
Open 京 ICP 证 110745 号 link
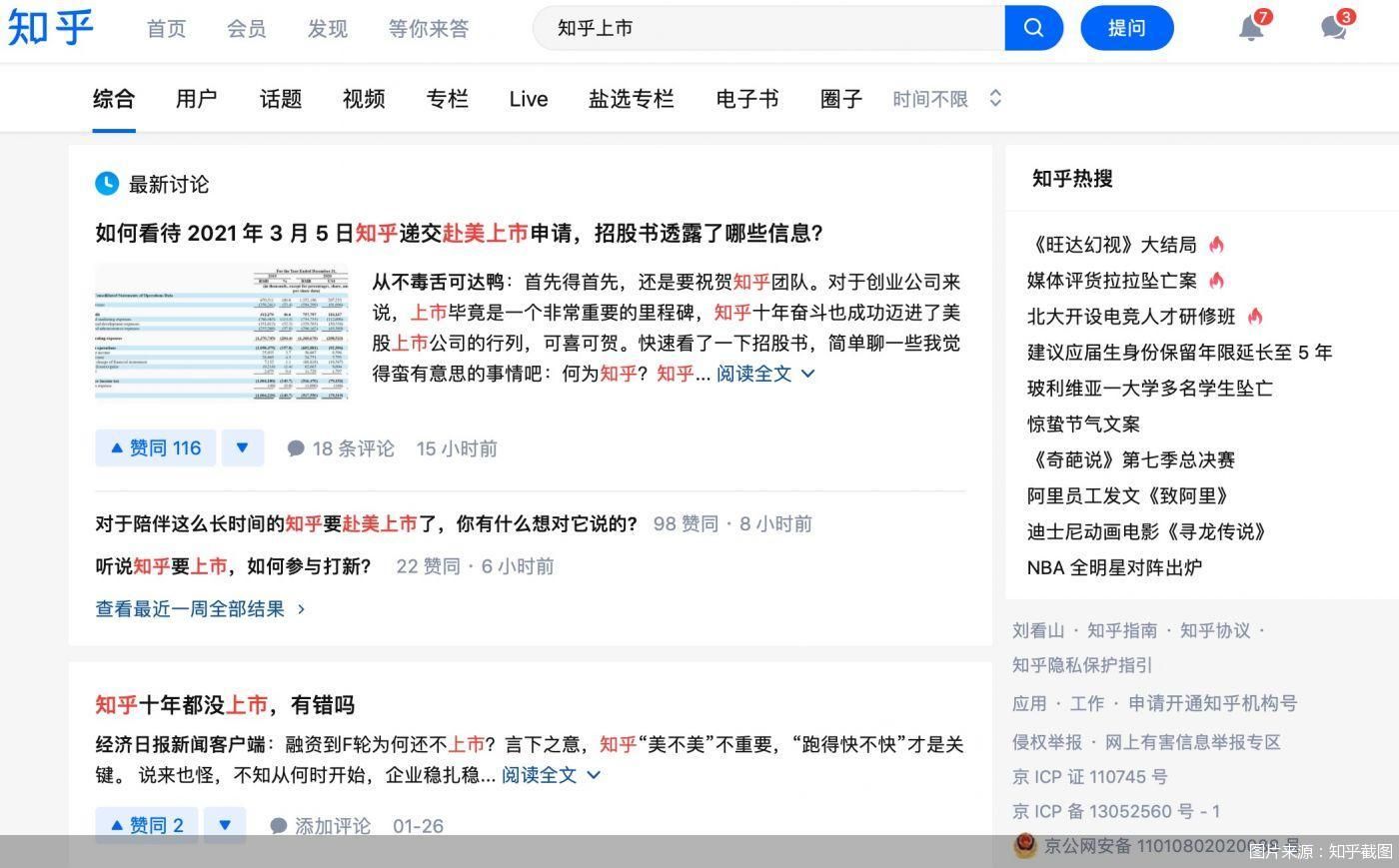pyautogui.click(x=1089, y=776)
